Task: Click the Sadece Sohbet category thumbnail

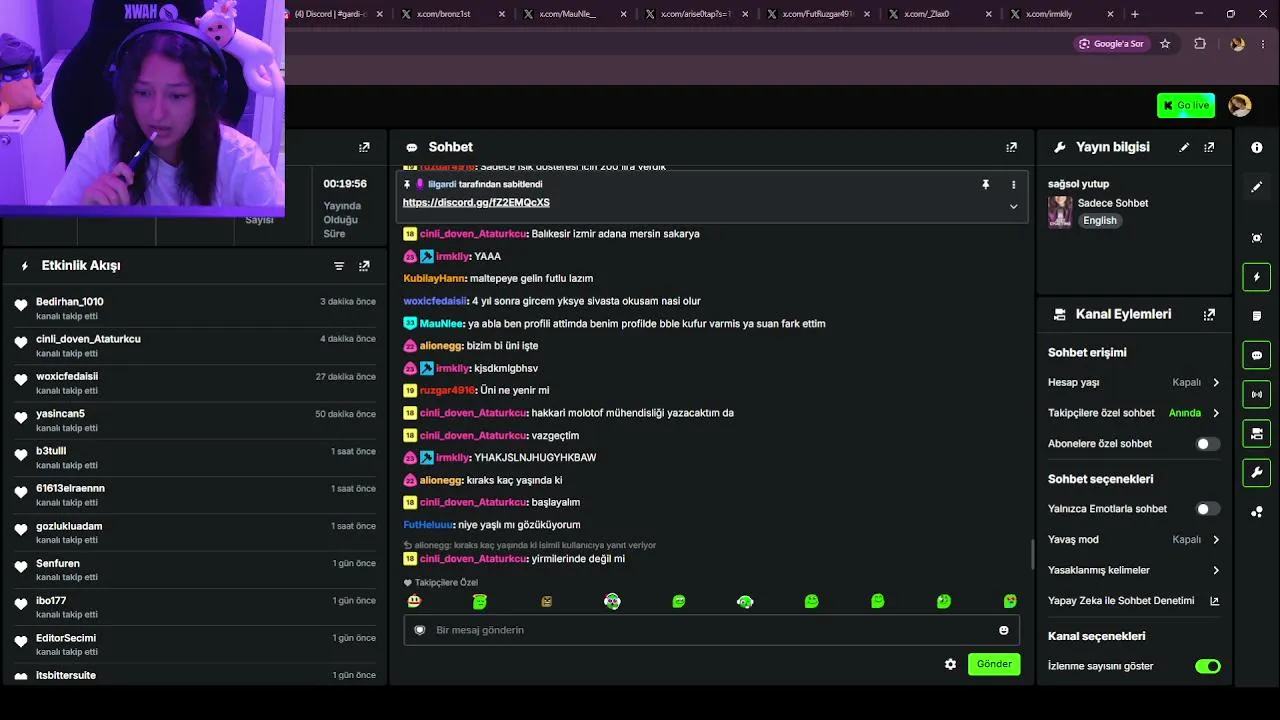Action: pyautogui.click(x=1060, y=212)
